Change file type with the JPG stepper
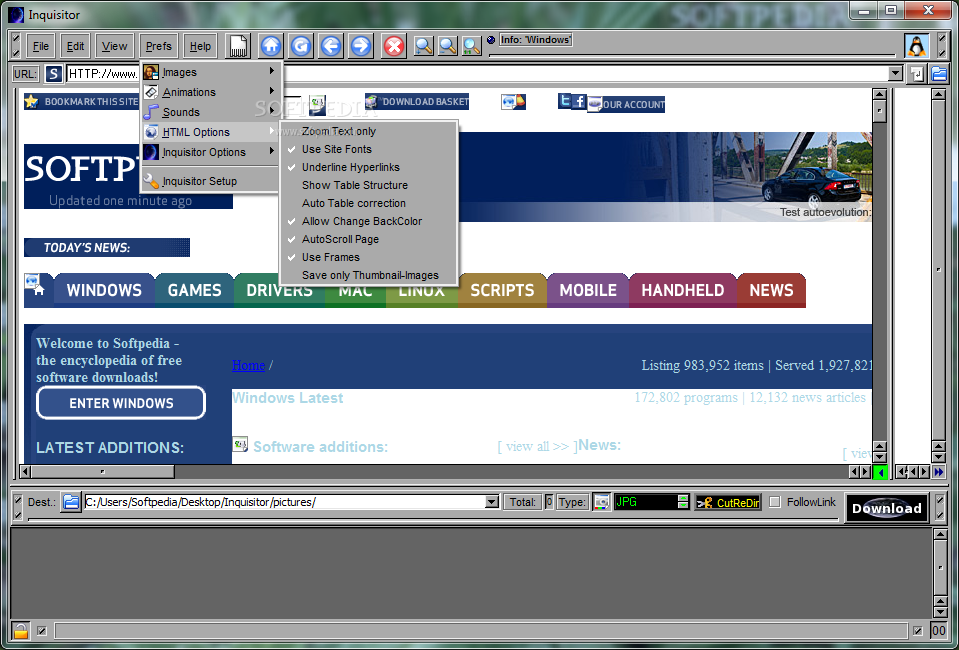 click(x=683, y=502)
